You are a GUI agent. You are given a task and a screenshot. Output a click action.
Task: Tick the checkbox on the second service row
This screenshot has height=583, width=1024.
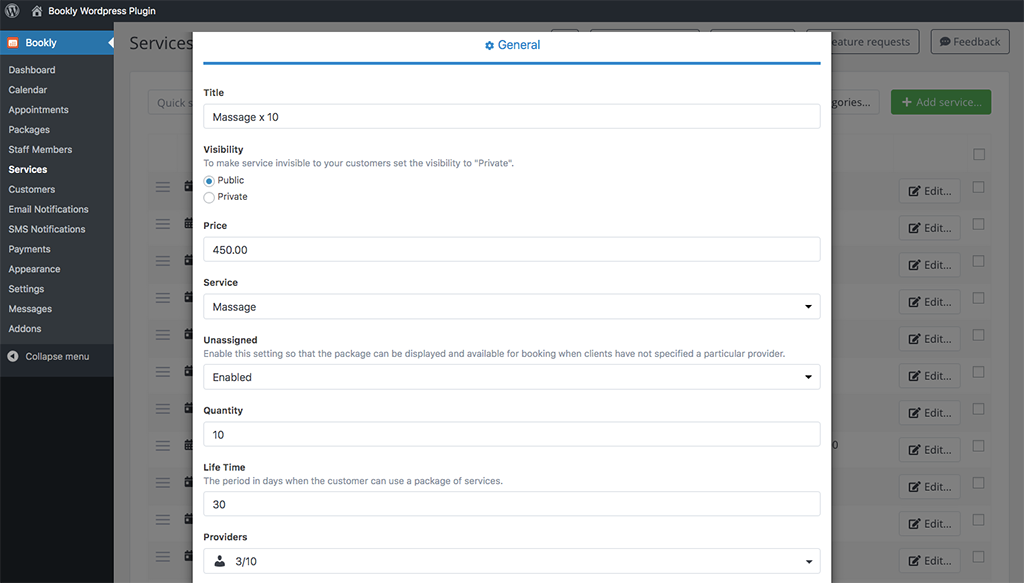[x=978, y=224]
